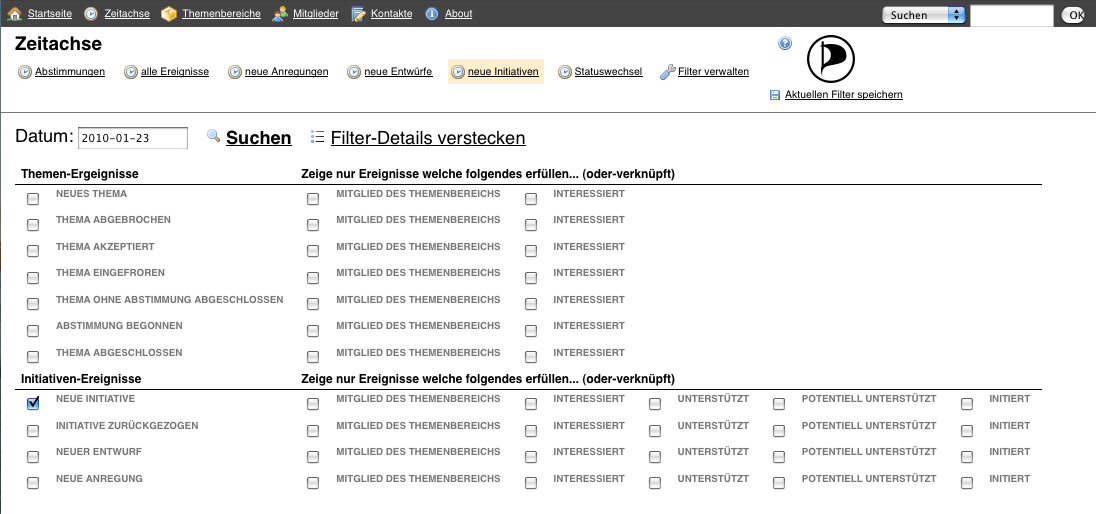The image size is (1096, 514).
Task: Click the Themenbereiche box icon
Action: 169,14
